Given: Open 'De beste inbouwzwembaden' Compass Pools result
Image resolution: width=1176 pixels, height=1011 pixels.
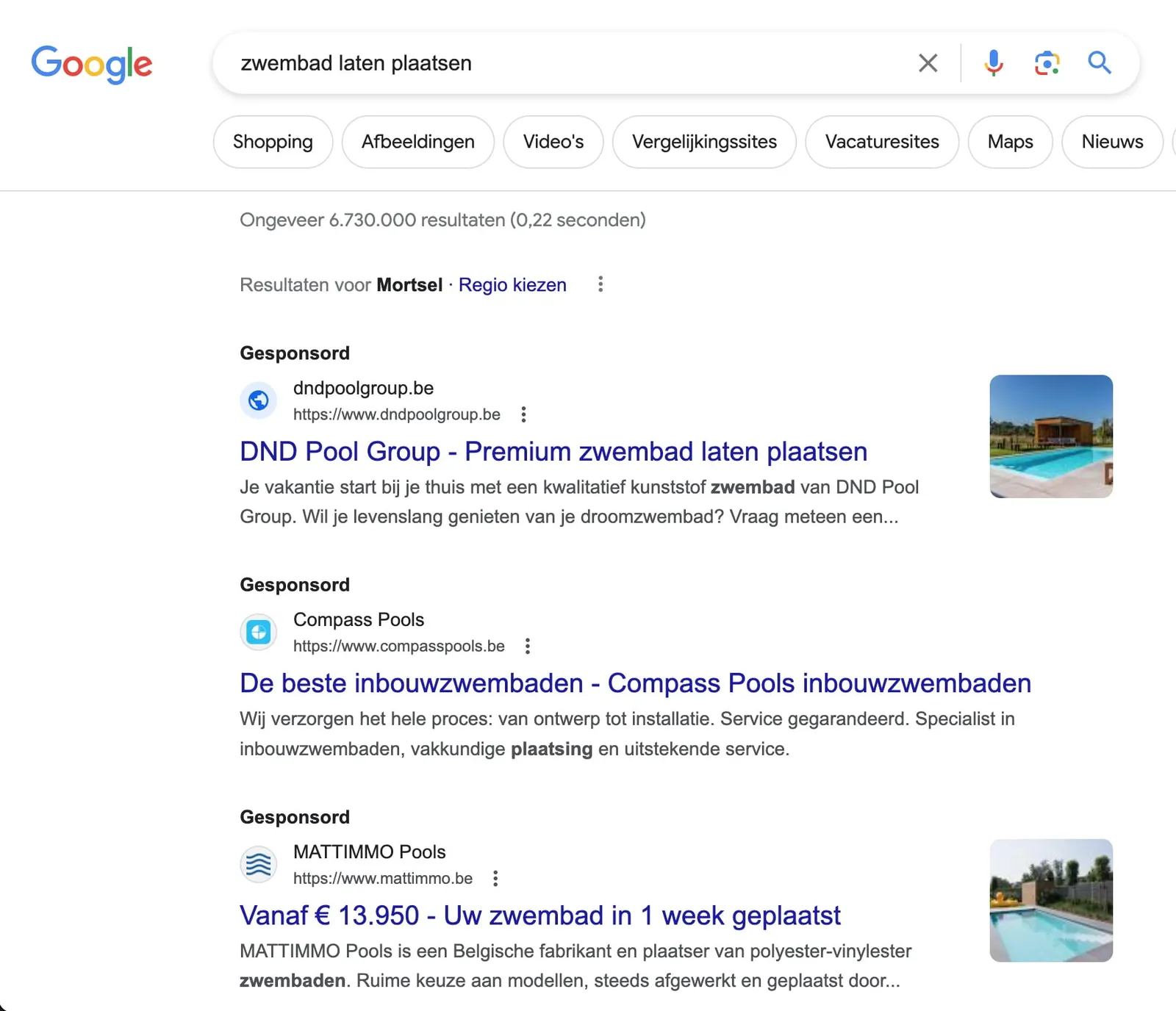Looking at the screenshot, I should [635, 683].
